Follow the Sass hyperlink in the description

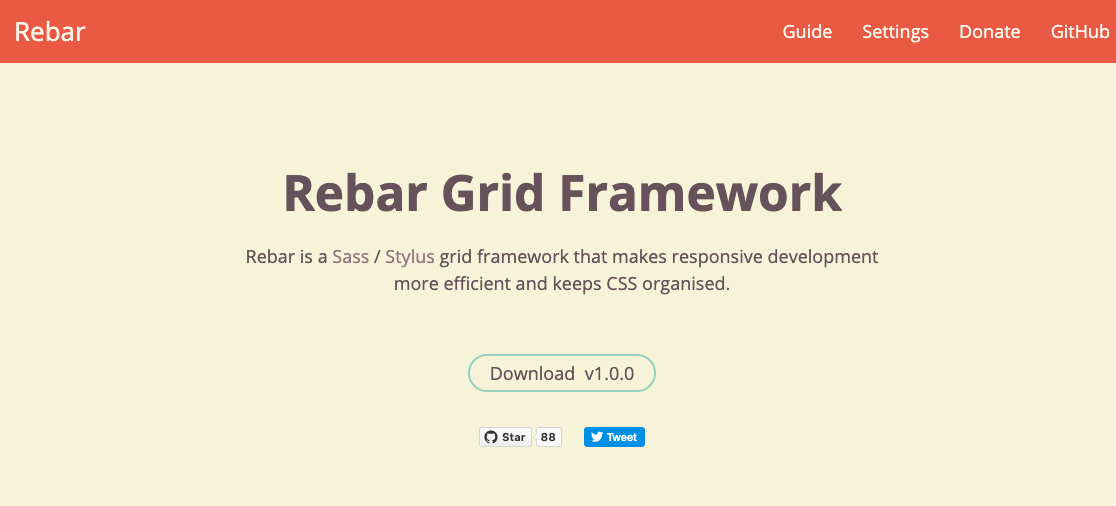pos(350,257)
